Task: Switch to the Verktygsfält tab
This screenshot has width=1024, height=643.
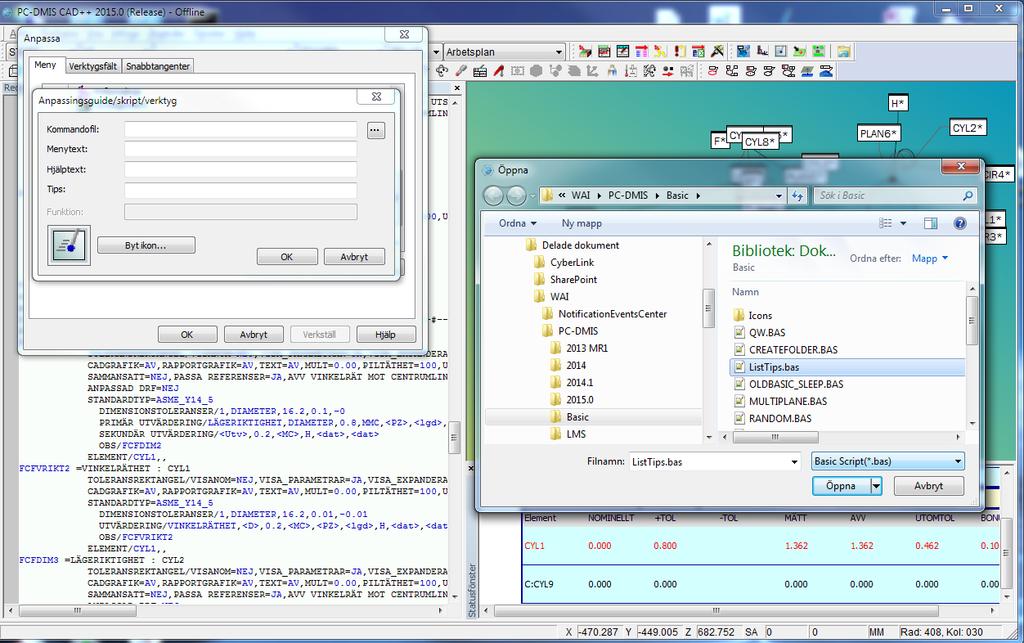Action: (x=93, y=66)
